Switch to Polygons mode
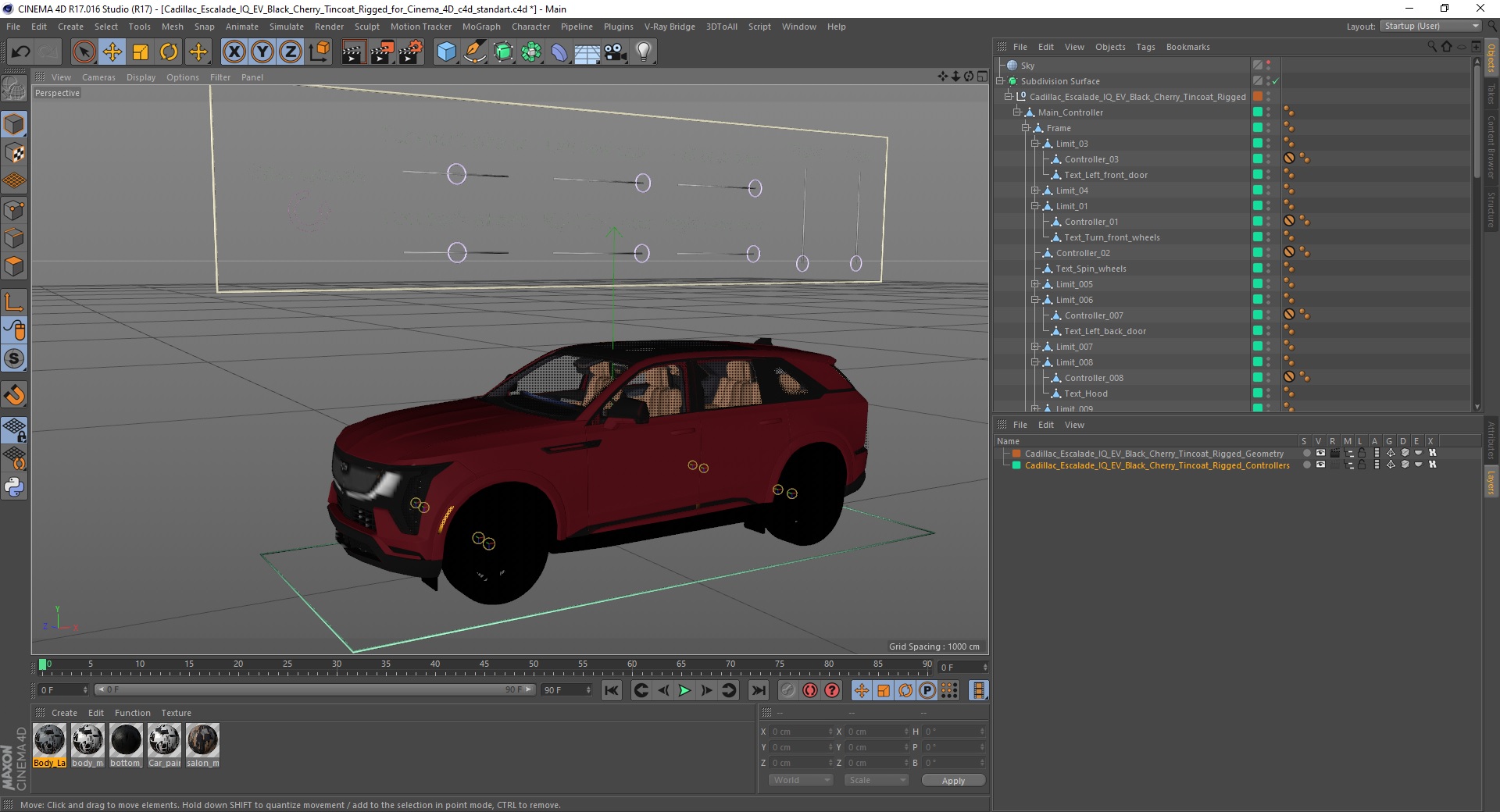This screenshot has width=1500, height=812. pyautogui.click(x=15, y=265)
